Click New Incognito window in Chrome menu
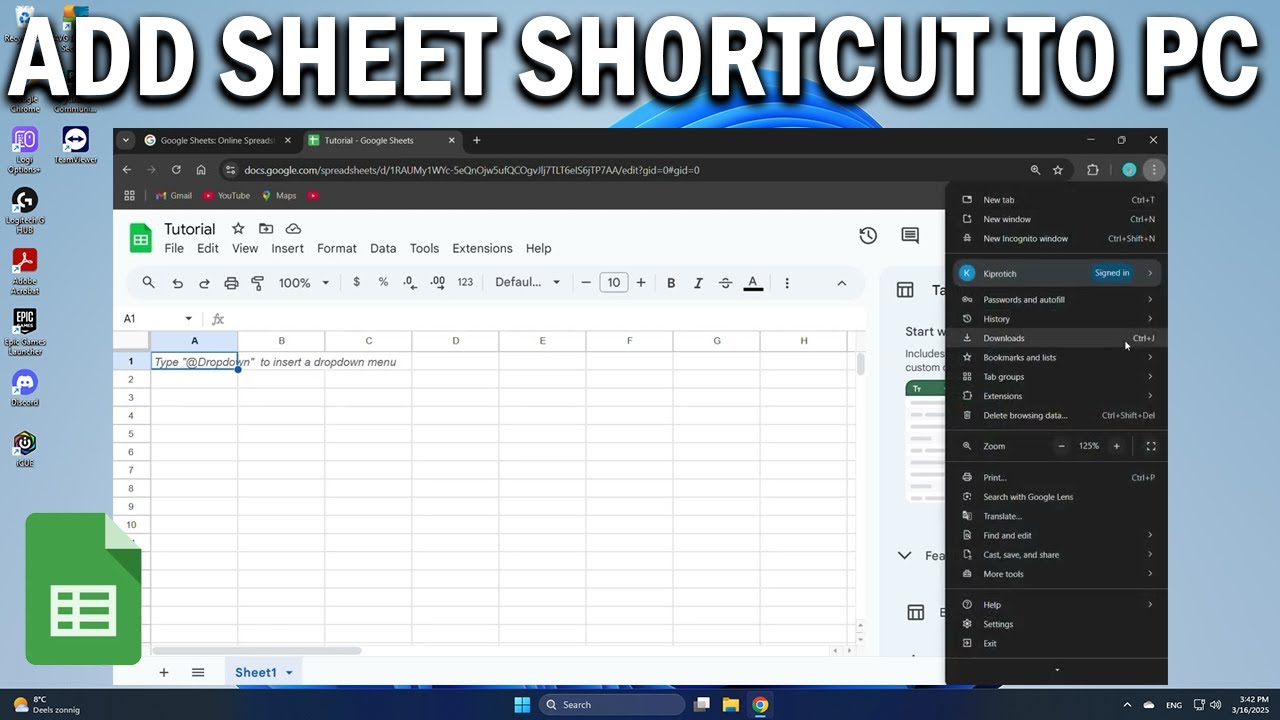This screenshot has width=1280, height=720. (x=1056, y=239)
